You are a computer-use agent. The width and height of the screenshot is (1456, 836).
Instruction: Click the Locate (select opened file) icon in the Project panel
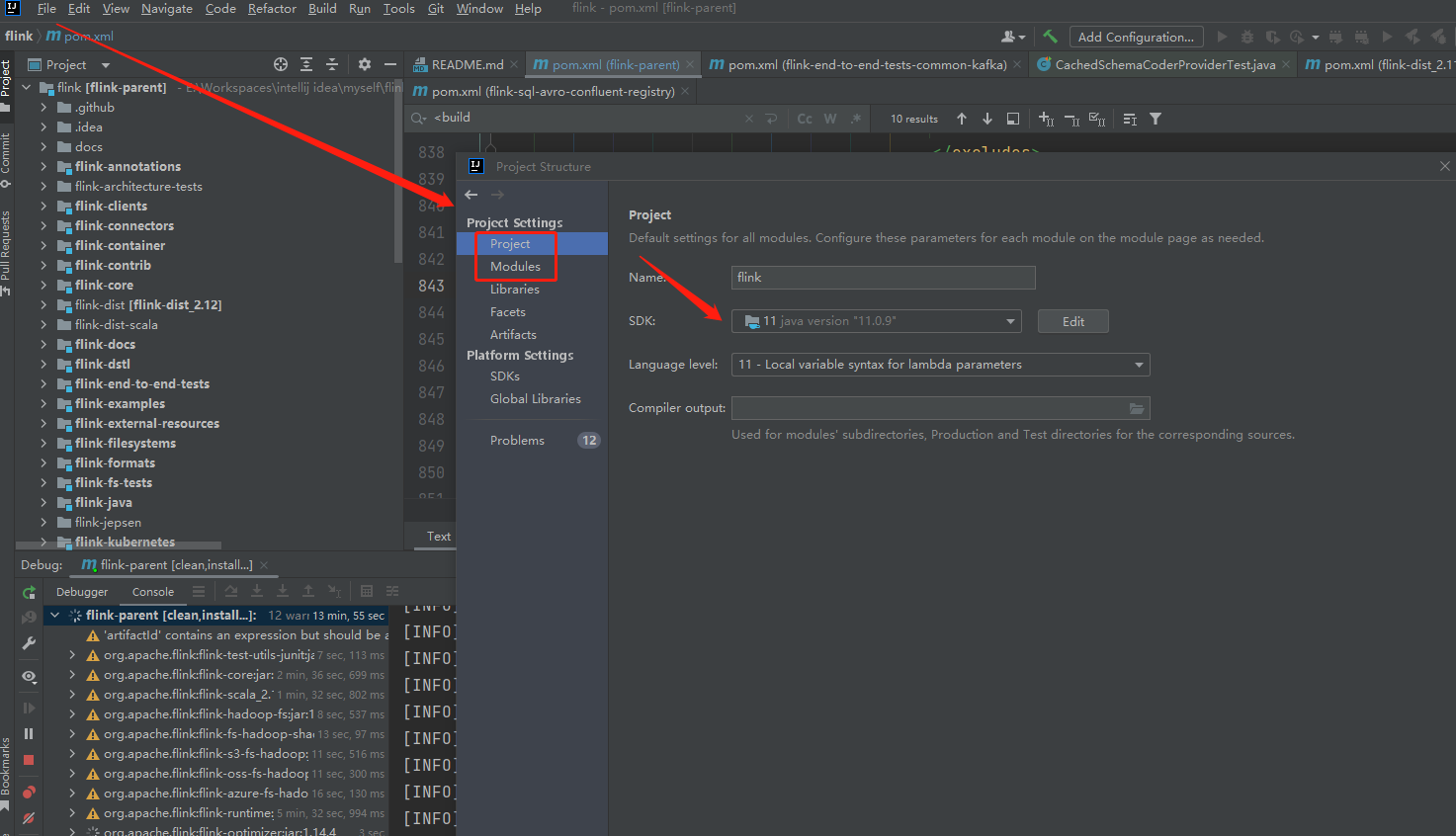[281, 64]
